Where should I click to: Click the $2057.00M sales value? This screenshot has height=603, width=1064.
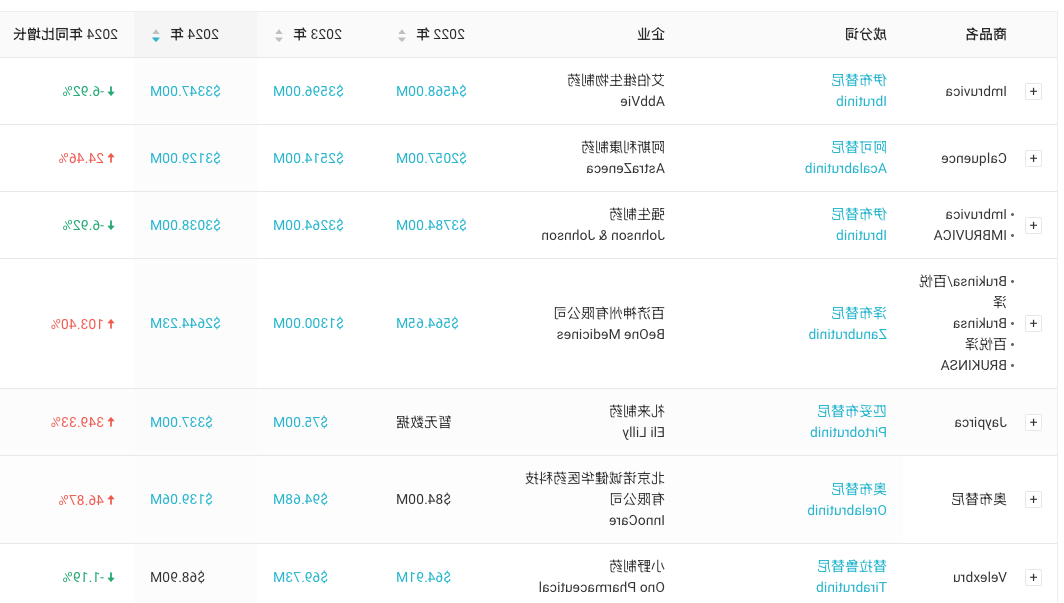[x=432, y=159]
